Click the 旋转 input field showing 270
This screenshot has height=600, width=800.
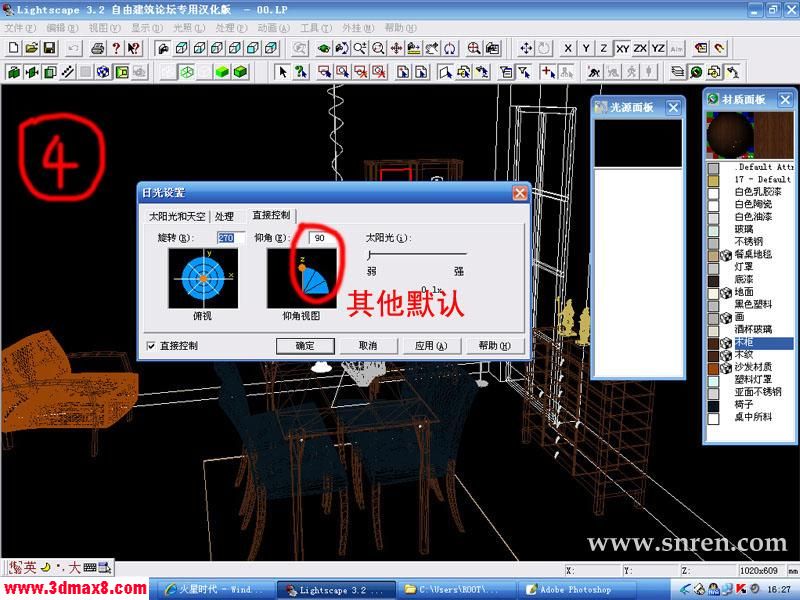(230, 238)
